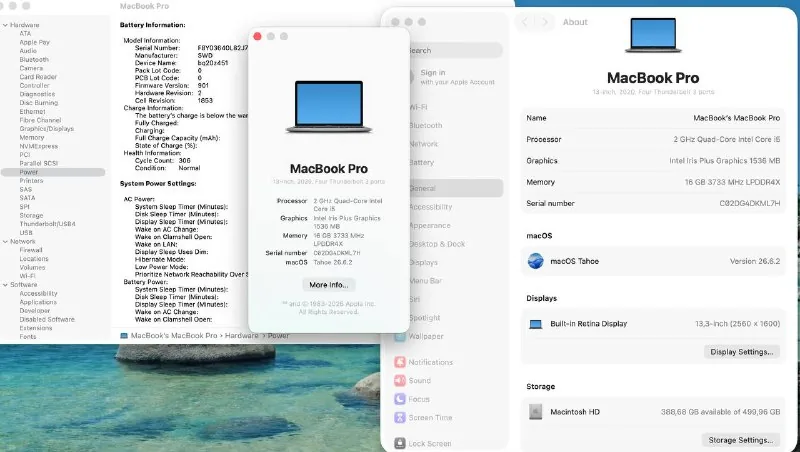Click the Macintosh HD drive icon
Image resolution: width=800 pixels, height=452 pixels.
pos(535,412)
